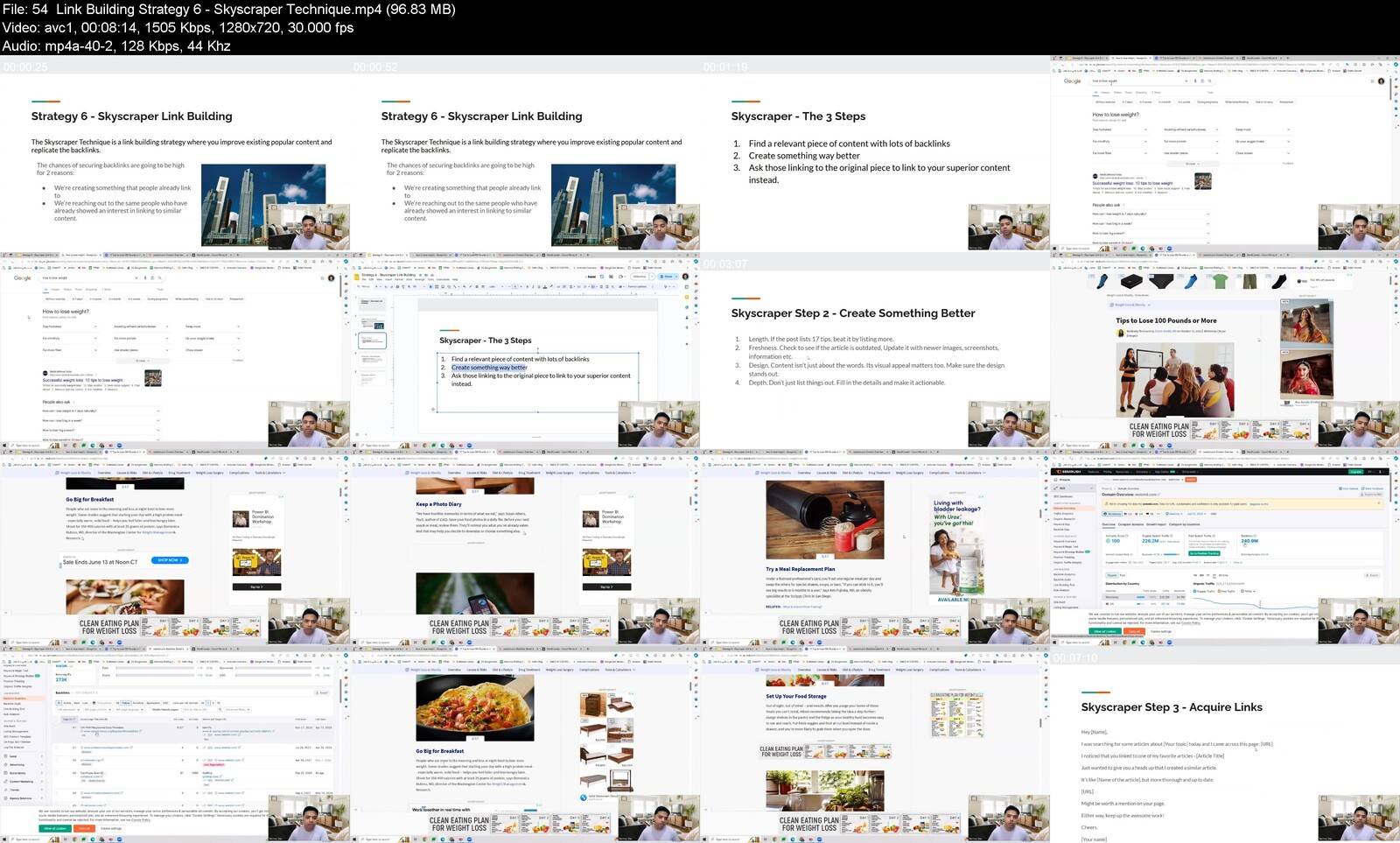Click Semrush logo in the Domain Overview frame
Image resolution: width=1400 pixels, height=843 pixels.
1070,472
